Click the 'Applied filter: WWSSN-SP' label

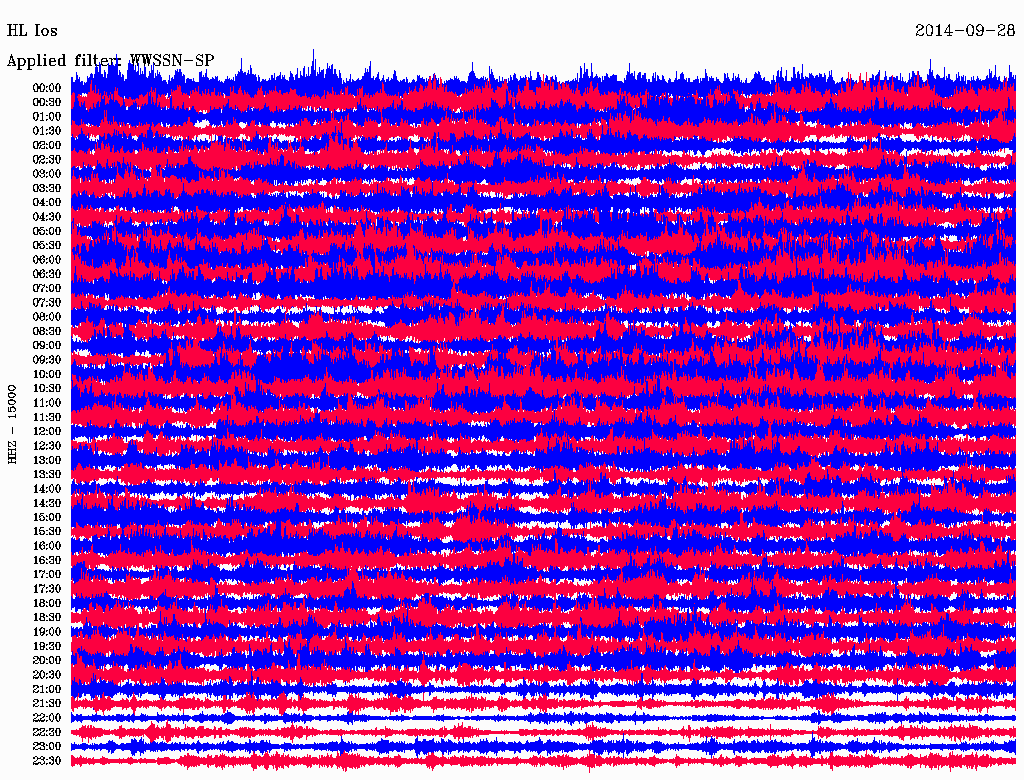coord(110,61)
